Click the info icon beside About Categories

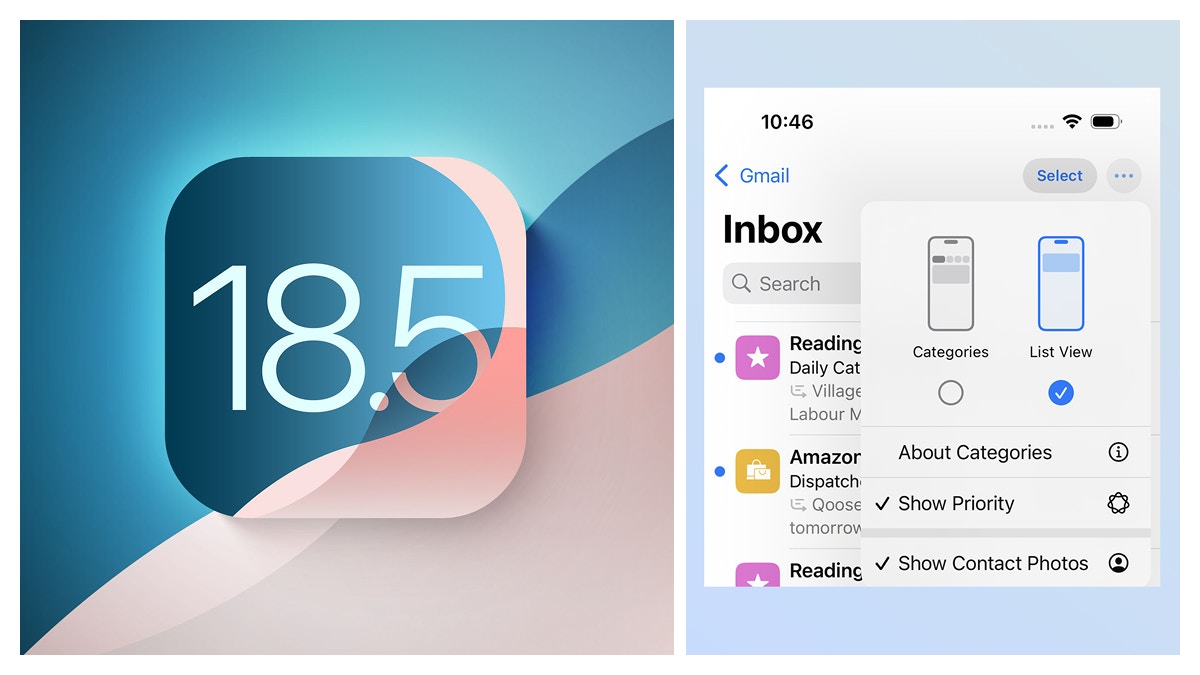click(1119, 452)
